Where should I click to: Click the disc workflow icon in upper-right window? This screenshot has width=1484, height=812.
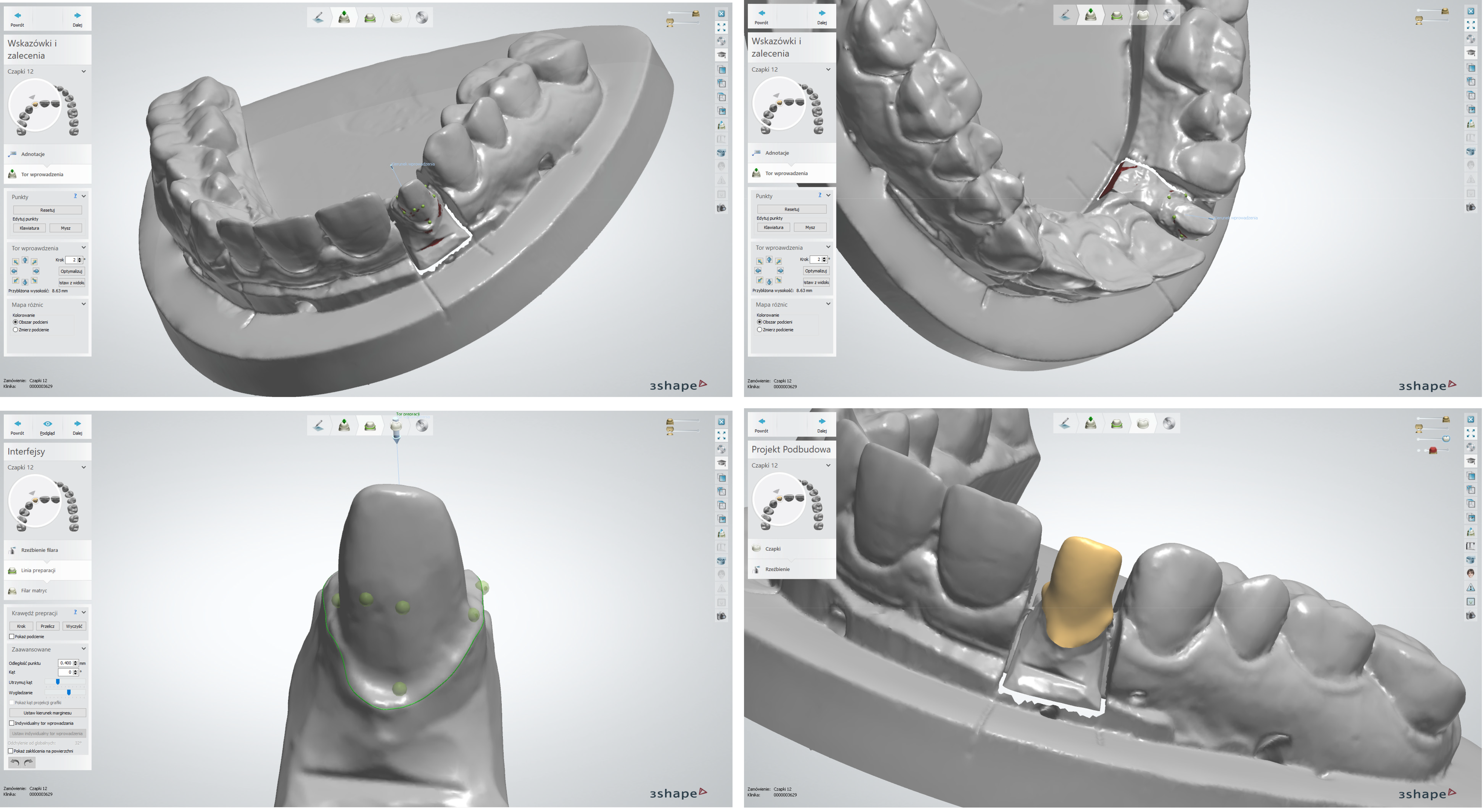[x=1169, y=15]
